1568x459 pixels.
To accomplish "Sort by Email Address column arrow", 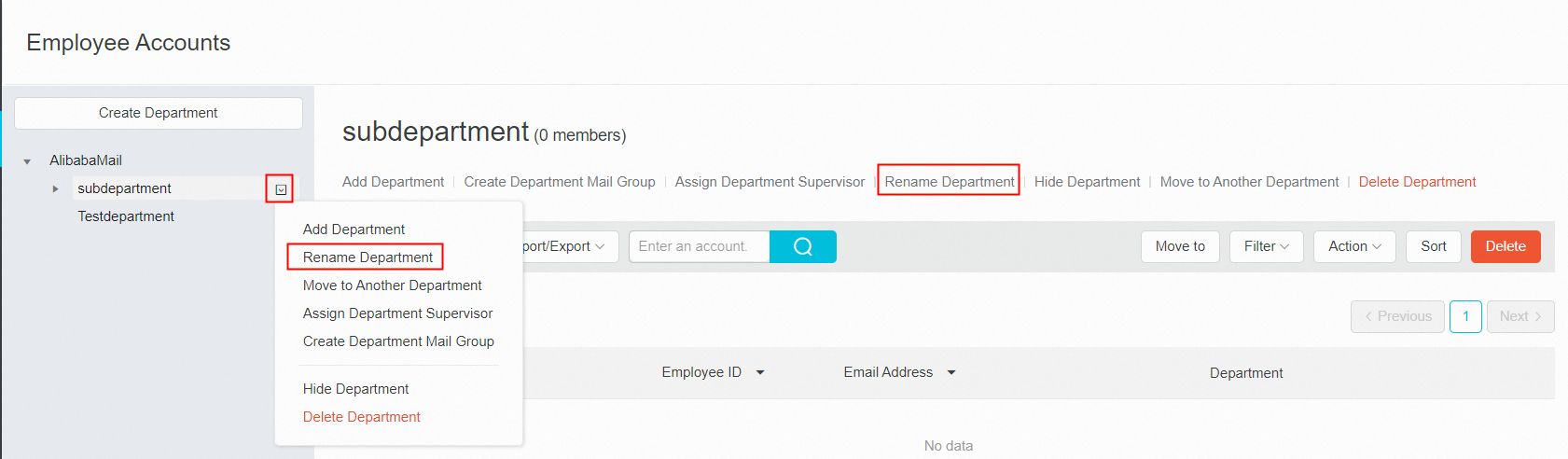I will [x=951, y=372].
